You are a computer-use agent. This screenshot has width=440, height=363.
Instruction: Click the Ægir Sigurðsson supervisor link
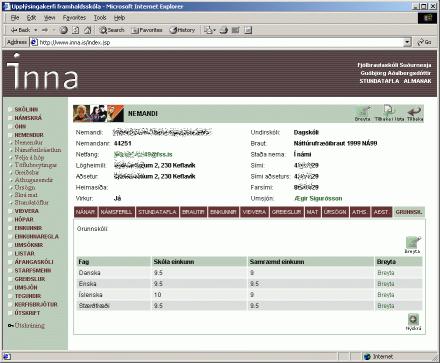318,198
